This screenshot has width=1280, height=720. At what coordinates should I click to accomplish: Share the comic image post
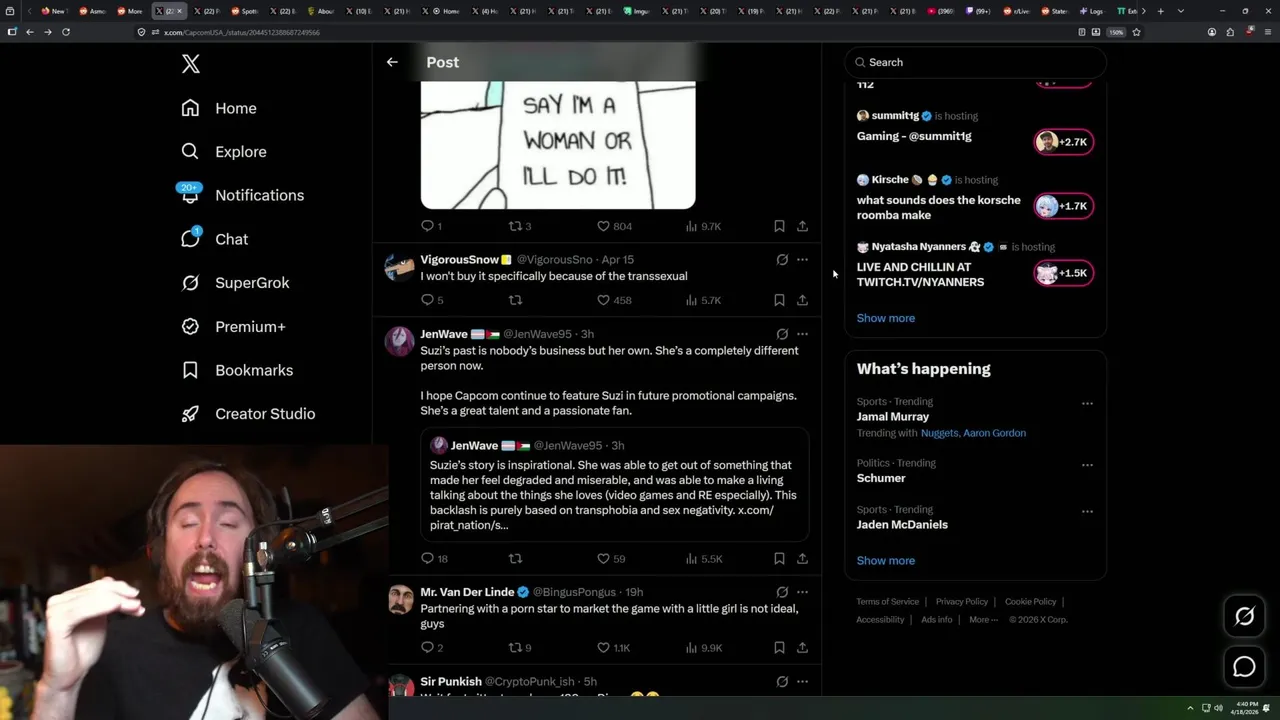click(x=802, y=226)
